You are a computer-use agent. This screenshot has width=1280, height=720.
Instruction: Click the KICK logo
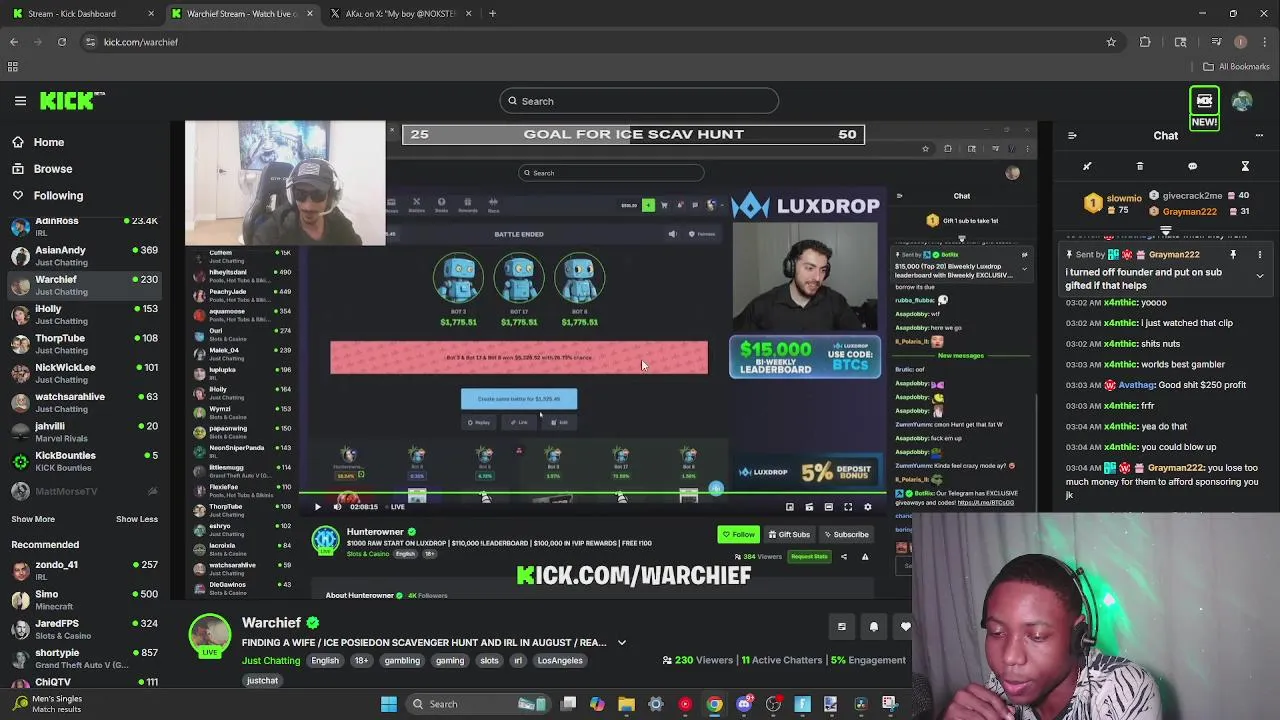pos(72,101)
